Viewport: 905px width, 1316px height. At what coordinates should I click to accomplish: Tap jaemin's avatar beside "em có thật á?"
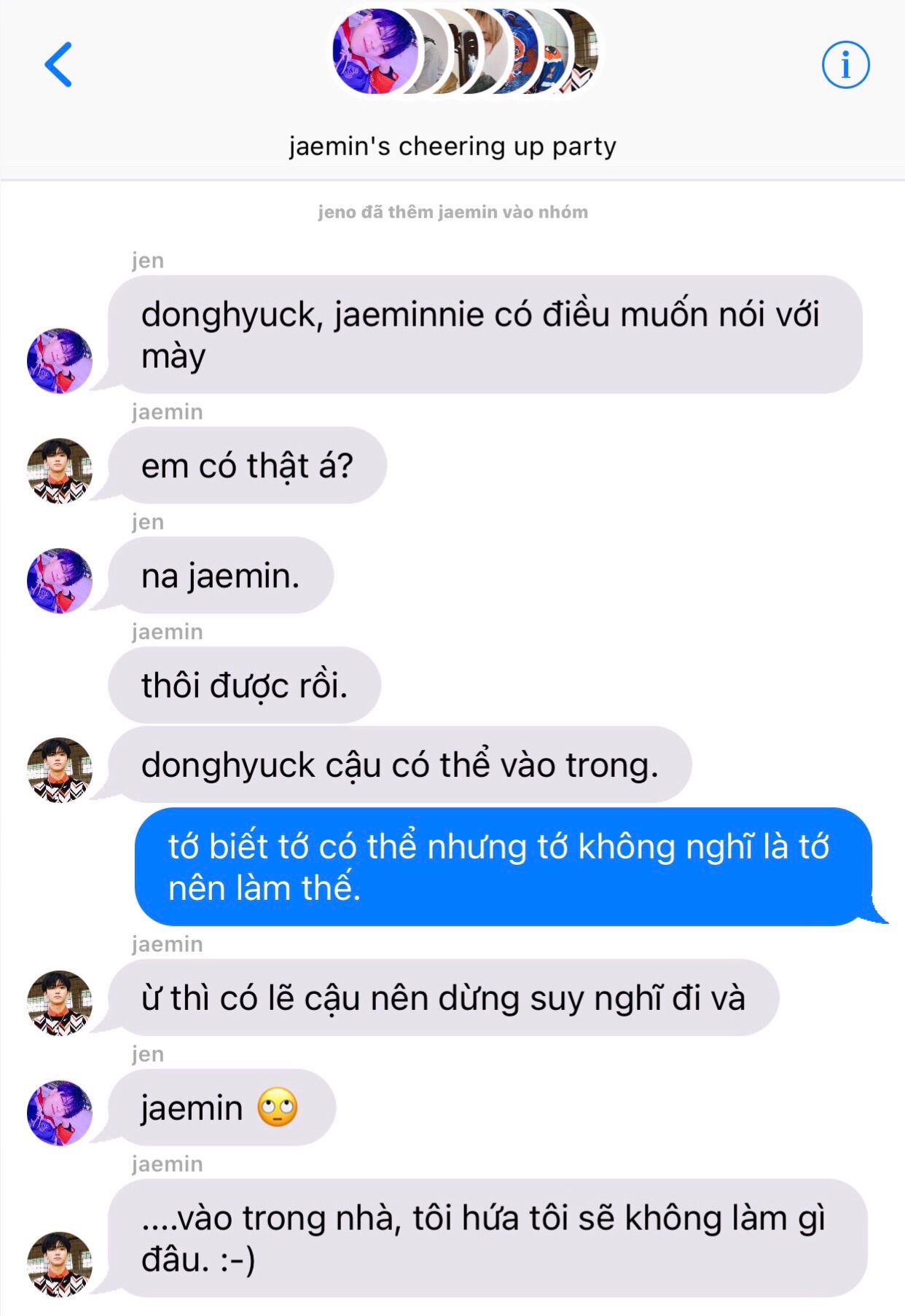tap(60, 471)
